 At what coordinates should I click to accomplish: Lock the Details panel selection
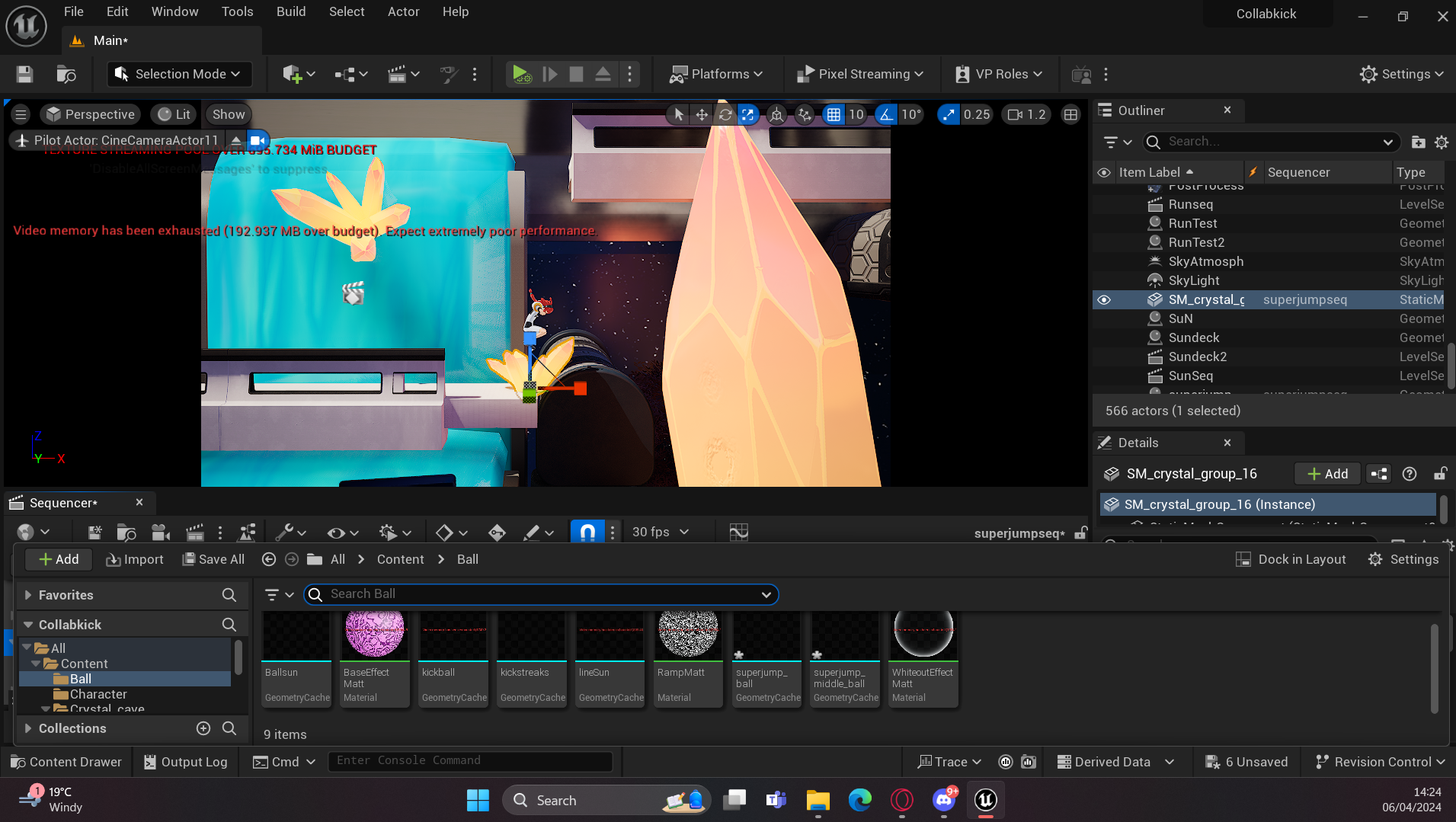(1439, 473)
